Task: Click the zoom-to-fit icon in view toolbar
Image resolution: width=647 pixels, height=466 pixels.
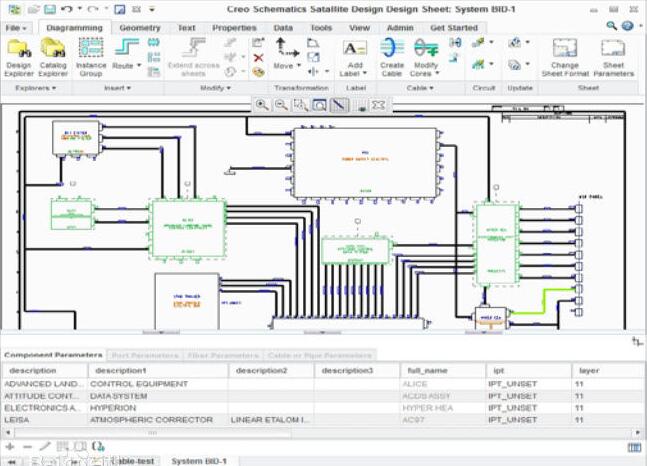Action: [x=319, y=105]
